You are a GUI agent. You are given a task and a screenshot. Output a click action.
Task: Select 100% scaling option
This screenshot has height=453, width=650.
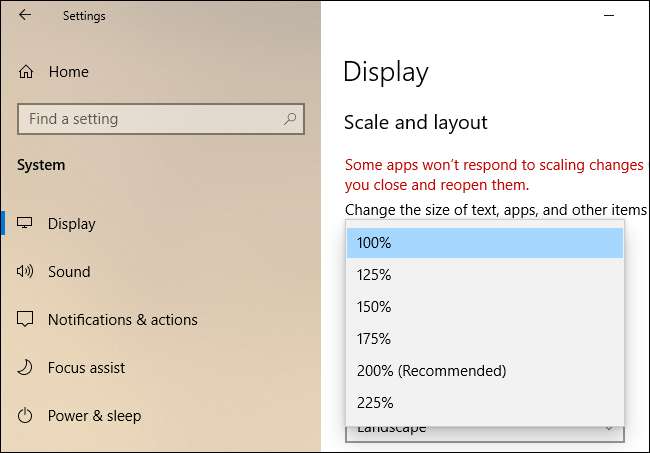click(x=484, y=243)
